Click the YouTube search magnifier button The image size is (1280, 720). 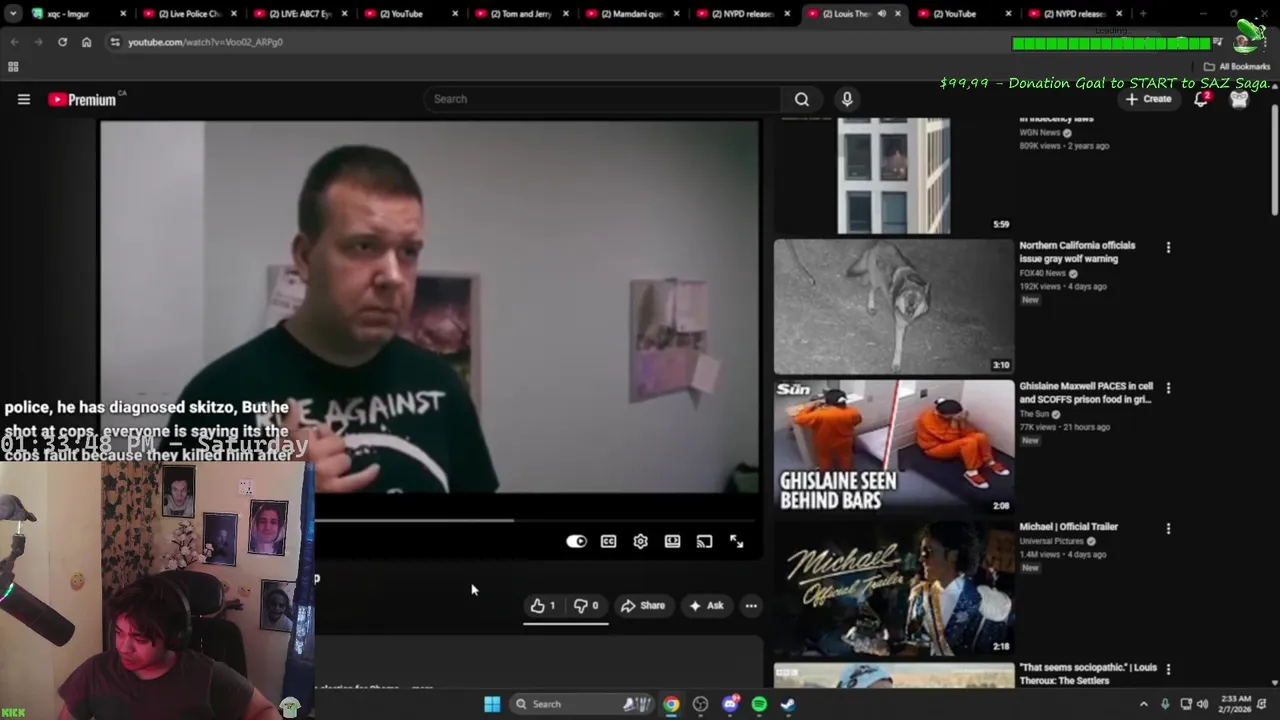pyautogui.click(x=802, y=99)
